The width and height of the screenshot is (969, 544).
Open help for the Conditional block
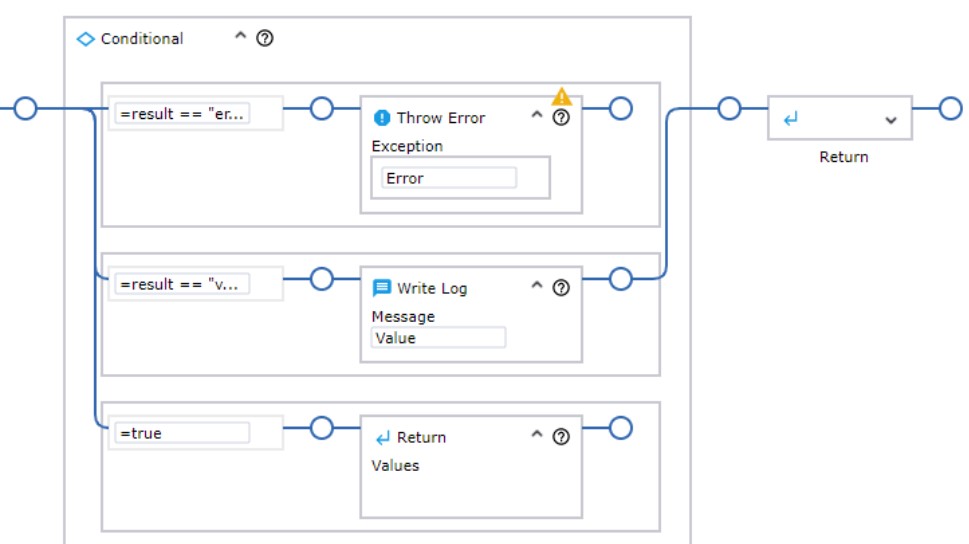265,38
